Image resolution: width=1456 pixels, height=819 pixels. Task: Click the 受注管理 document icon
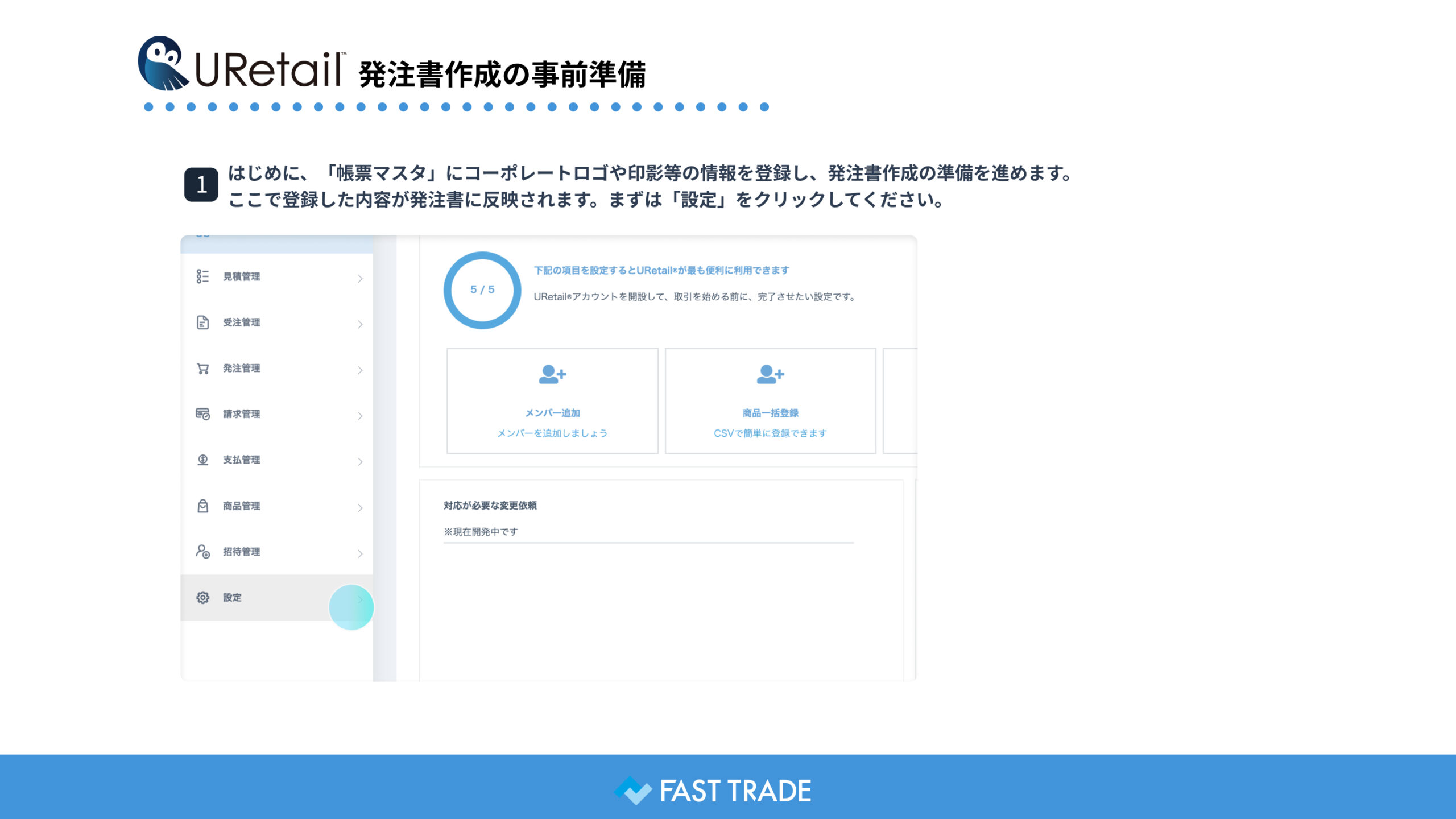(x=202, y=322)
